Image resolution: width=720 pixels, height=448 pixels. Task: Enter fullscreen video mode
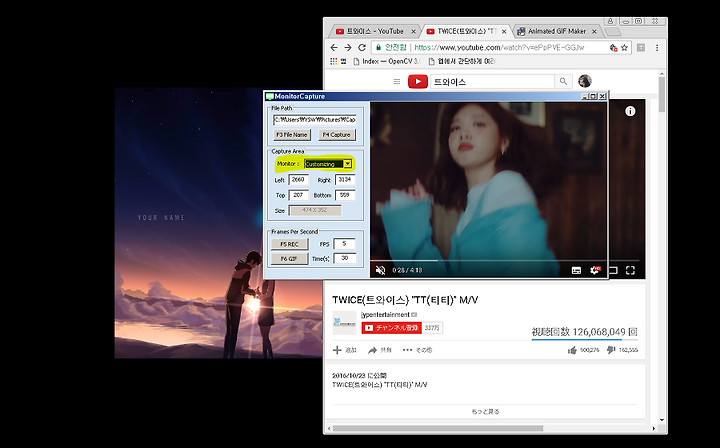(630, 270)
